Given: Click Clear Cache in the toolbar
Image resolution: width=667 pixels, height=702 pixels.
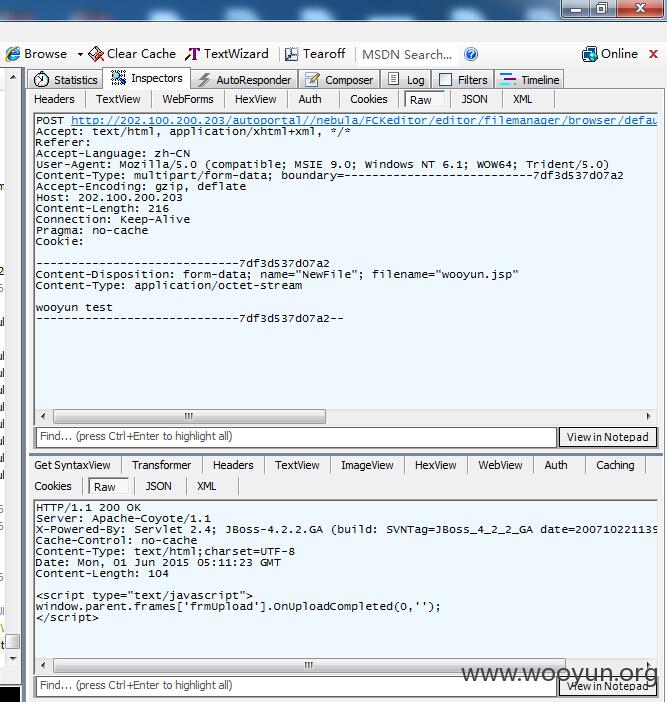Looking at the screenshot, I should pos(132,54).
